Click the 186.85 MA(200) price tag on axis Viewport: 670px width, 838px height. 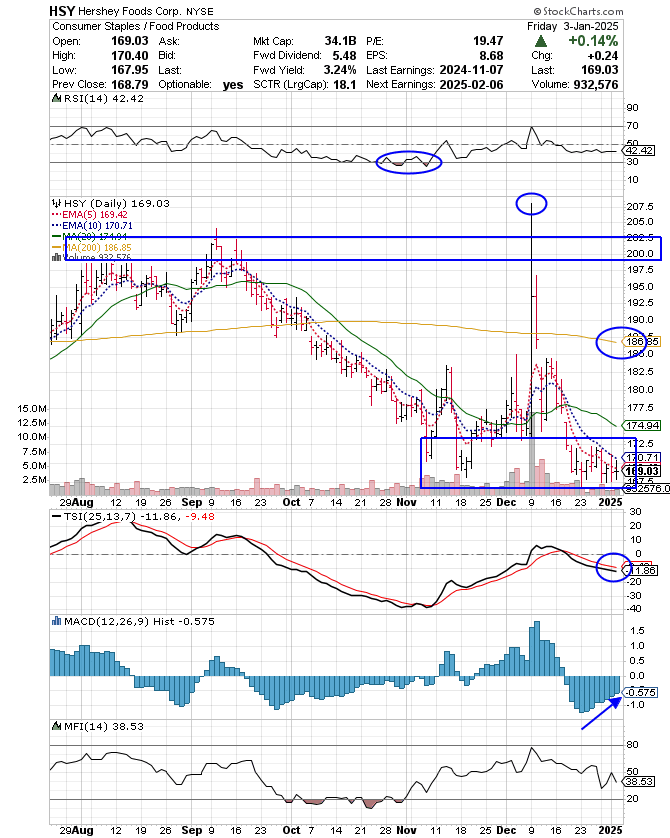642,342
